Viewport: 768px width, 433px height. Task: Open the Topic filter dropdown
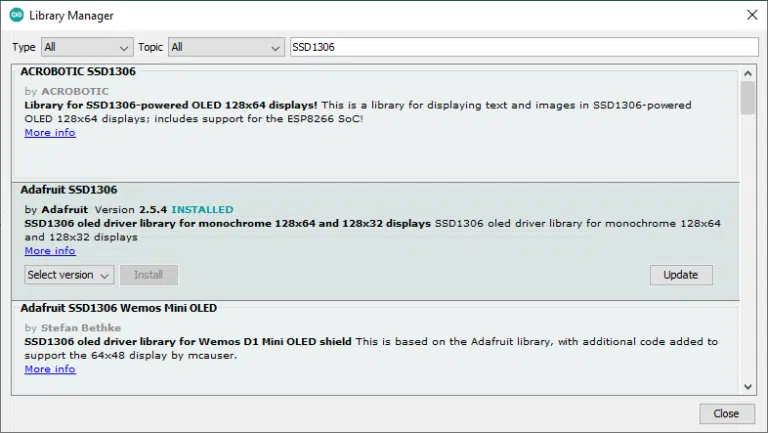226,47
